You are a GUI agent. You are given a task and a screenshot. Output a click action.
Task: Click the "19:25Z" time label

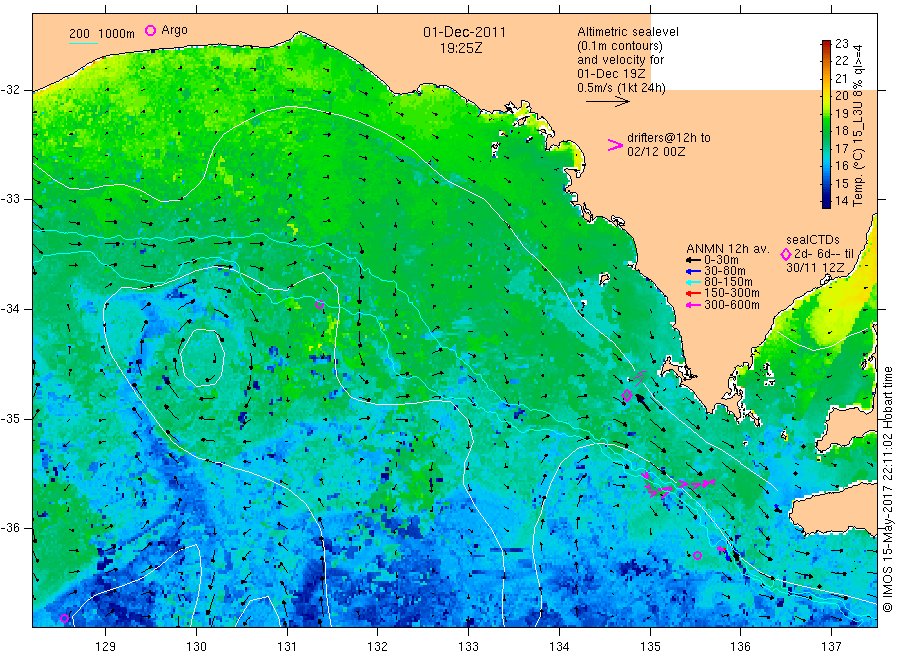[461, 48]
